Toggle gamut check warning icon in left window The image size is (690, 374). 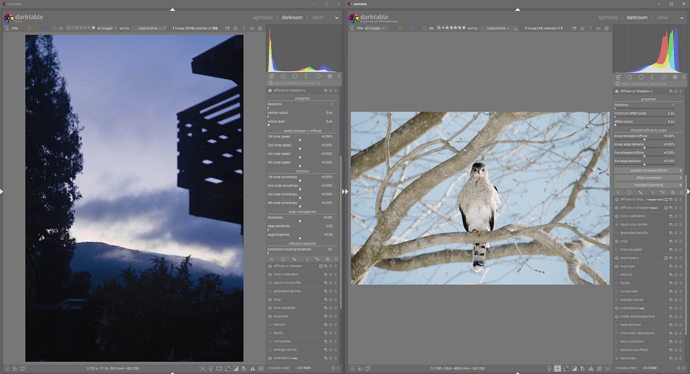[253, 368]
